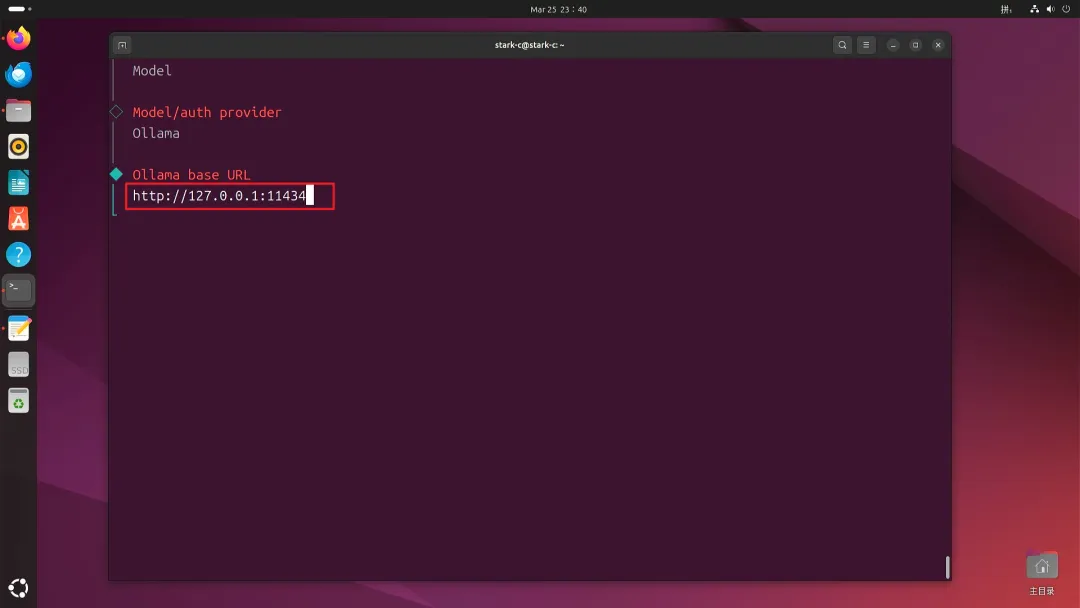This screenshot has height=608, width=1080.
Task: Show applications with the Ubuntu logo button
Action: click(x=19, y=588)
